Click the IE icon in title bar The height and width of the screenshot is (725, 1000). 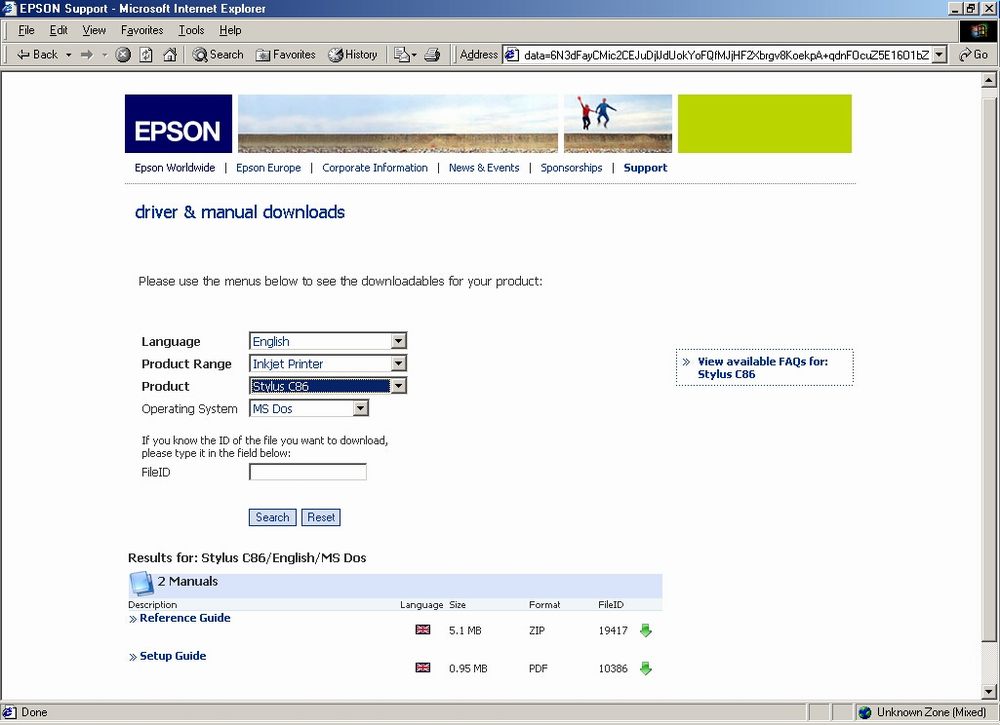[x=9, y=8]
